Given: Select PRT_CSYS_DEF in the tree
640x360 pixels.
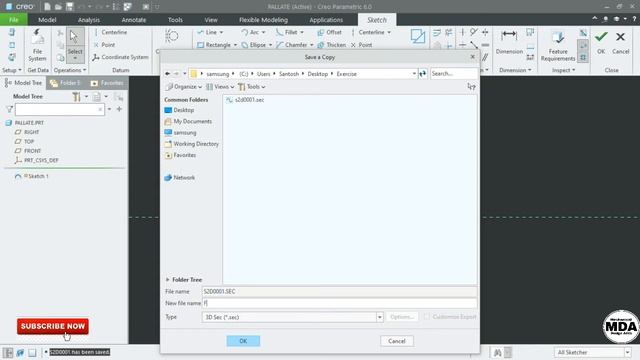Looking at the screenshot, I should [37, 160].
